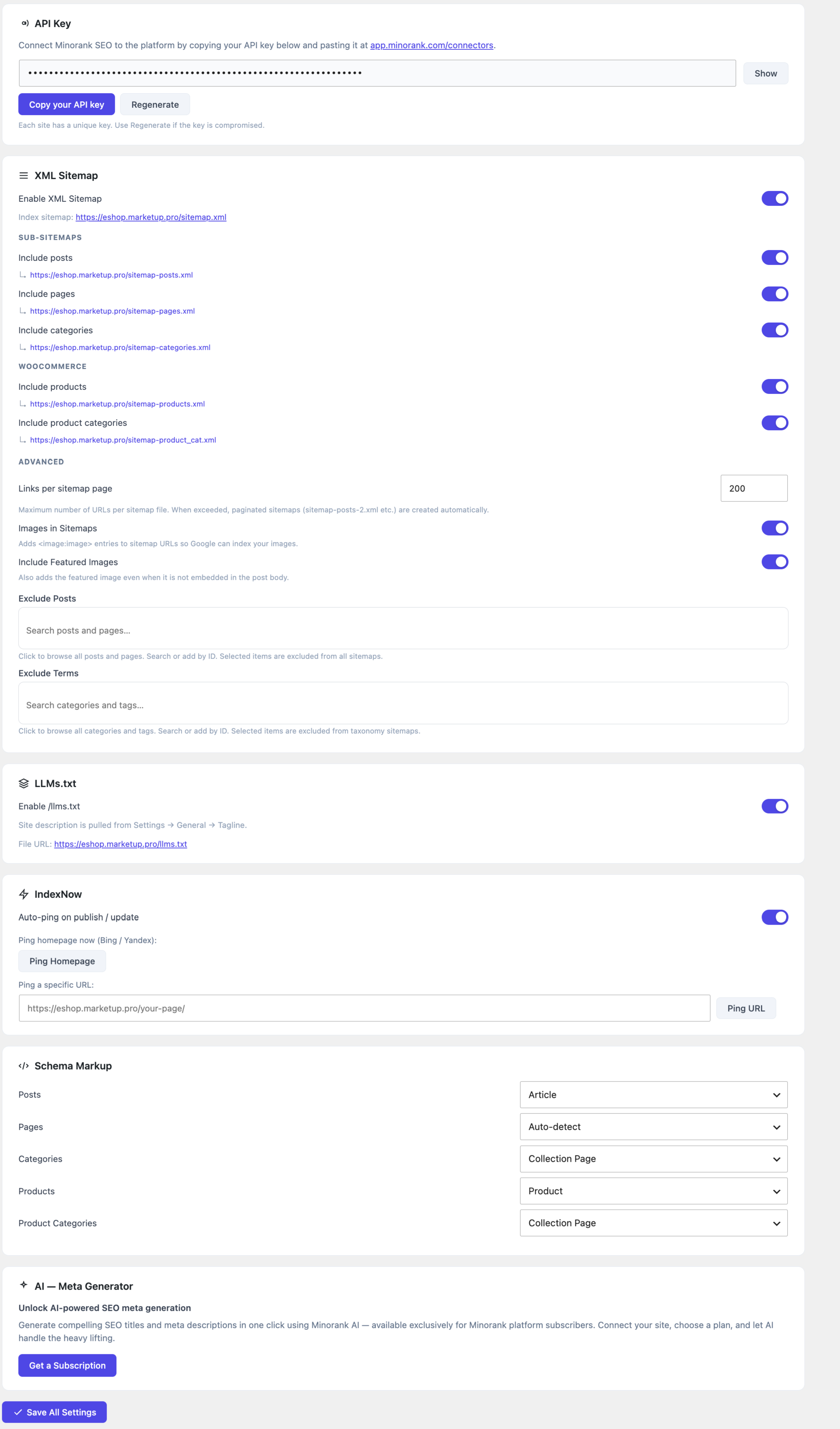Click the Schema Markup code icon

24,1066
